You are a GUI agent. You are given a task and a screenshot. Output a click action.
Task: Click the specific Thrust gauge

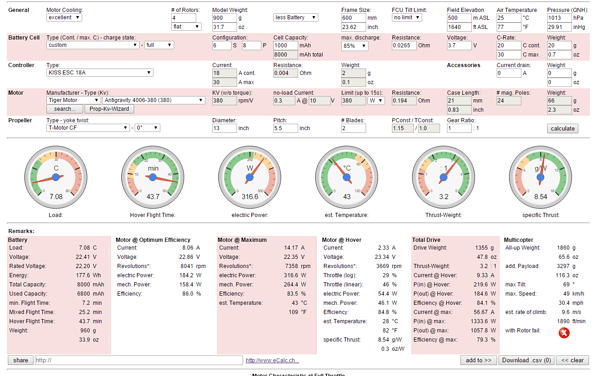click(x=540, y=177)
